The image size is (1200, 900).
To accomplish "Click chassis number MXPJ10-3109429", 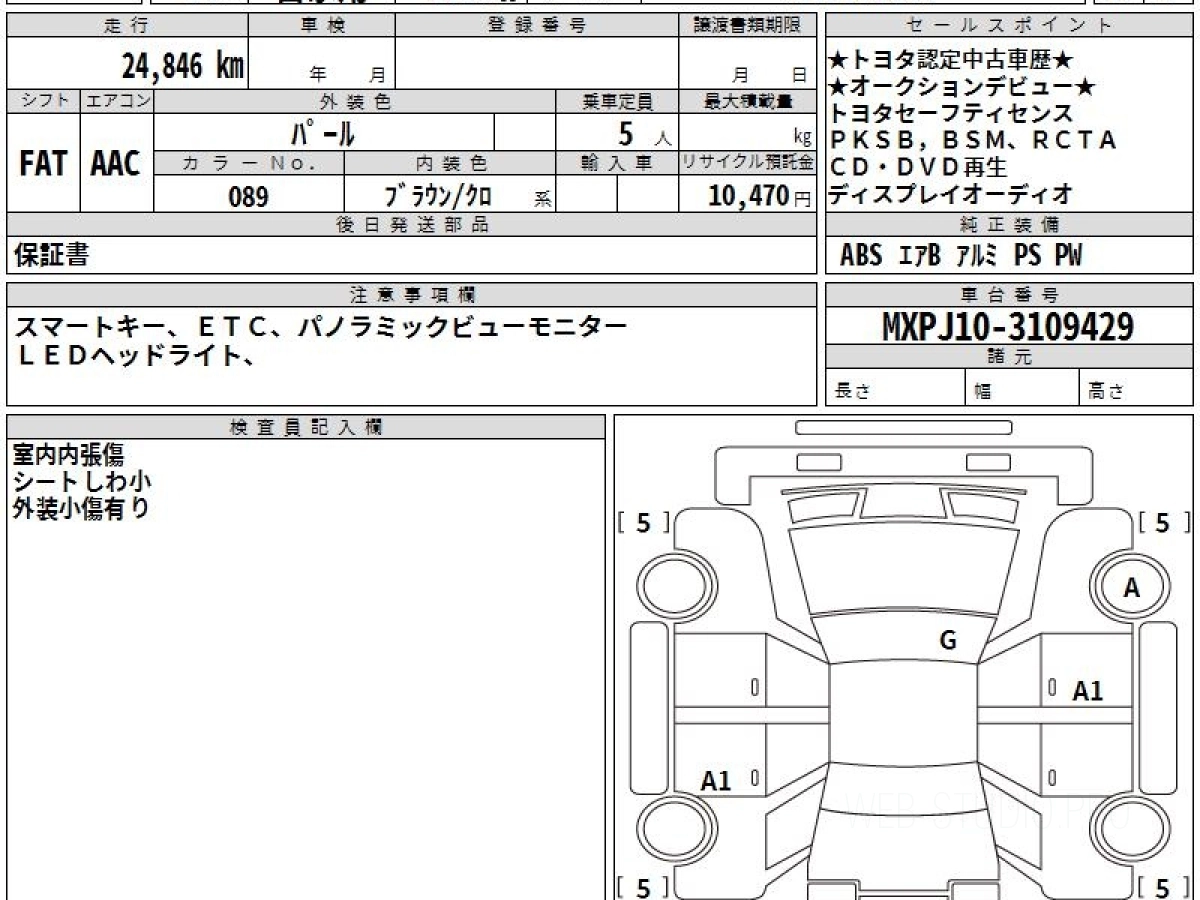I will (x=1008, y=326).
